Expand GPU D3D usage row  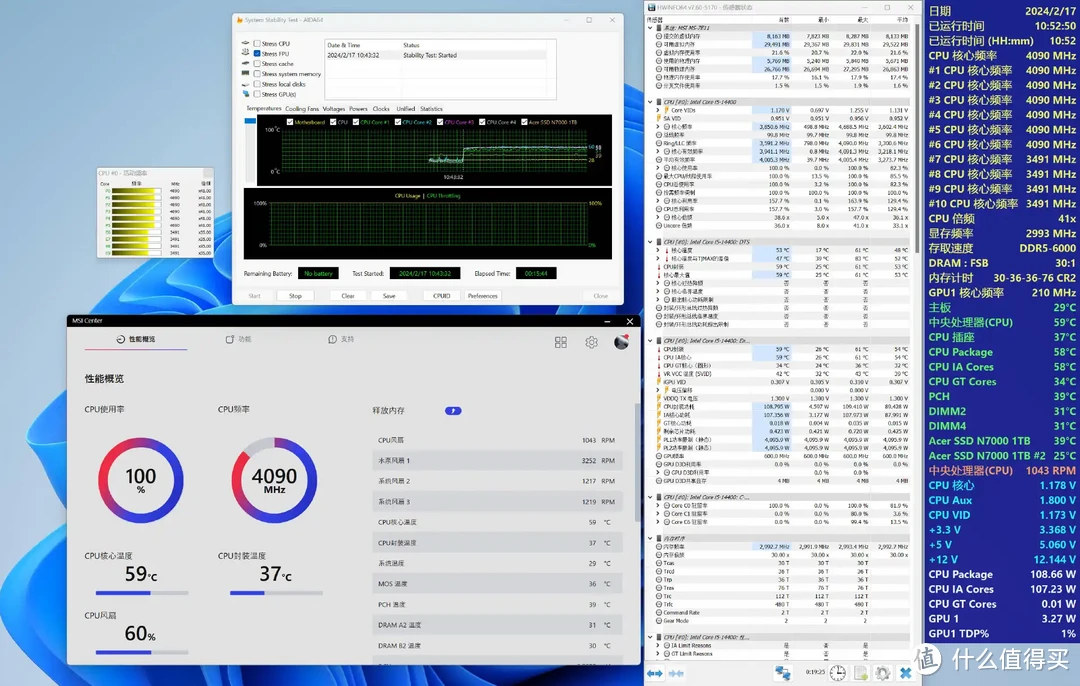[658, 472]
